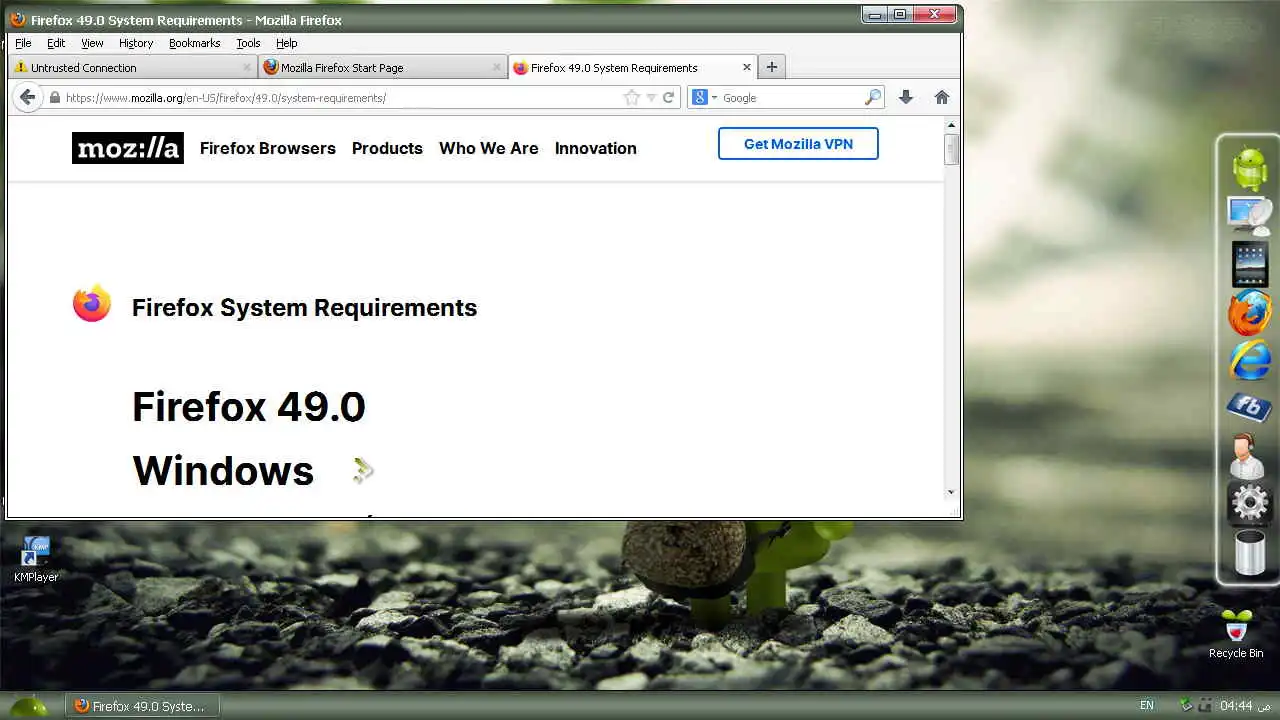1280x720 pixels.
Task: Click the padlock site identity icon
Action: click(x=55, y=97)
